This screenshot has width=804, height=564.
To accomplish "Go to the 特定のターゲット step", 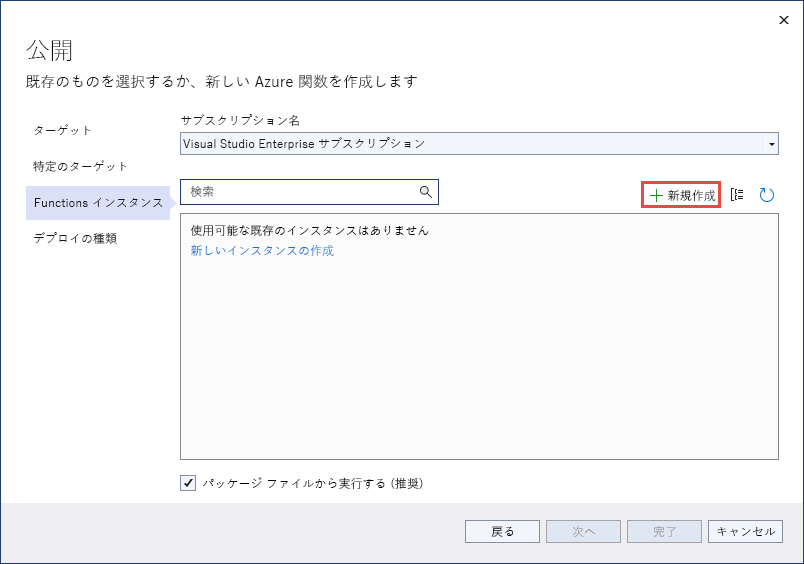I will point(80,166).
